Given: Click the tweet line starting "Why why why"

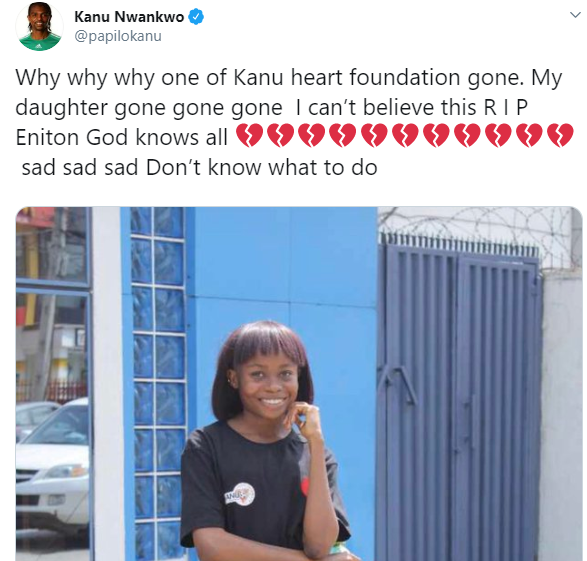Looking at the screenshot, I should click(x=289, y=78).
